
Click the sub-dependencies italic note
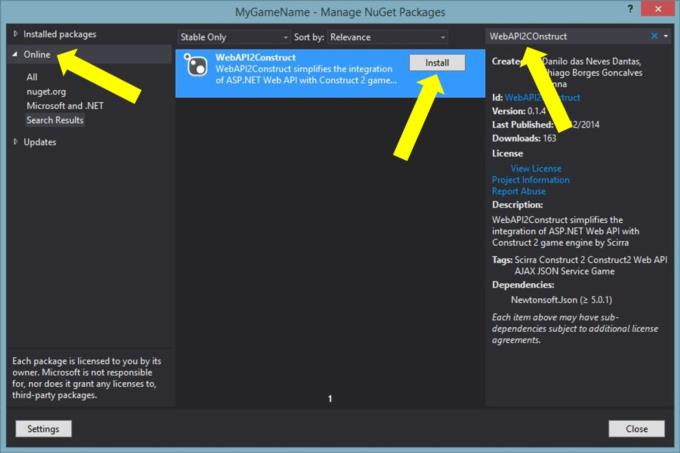pyautogui.click(x=575, y=329)
